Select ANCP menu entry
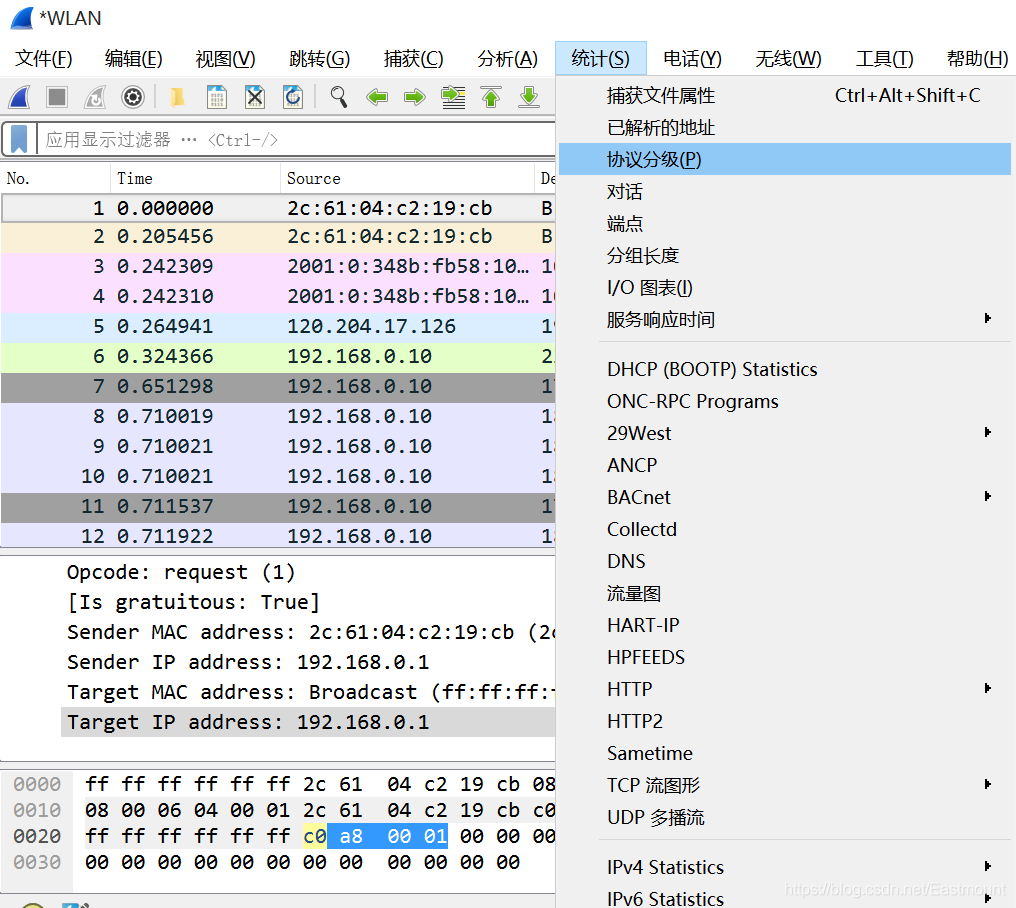Viewport: 1016px width, 908px height. [x=785, y=465]
